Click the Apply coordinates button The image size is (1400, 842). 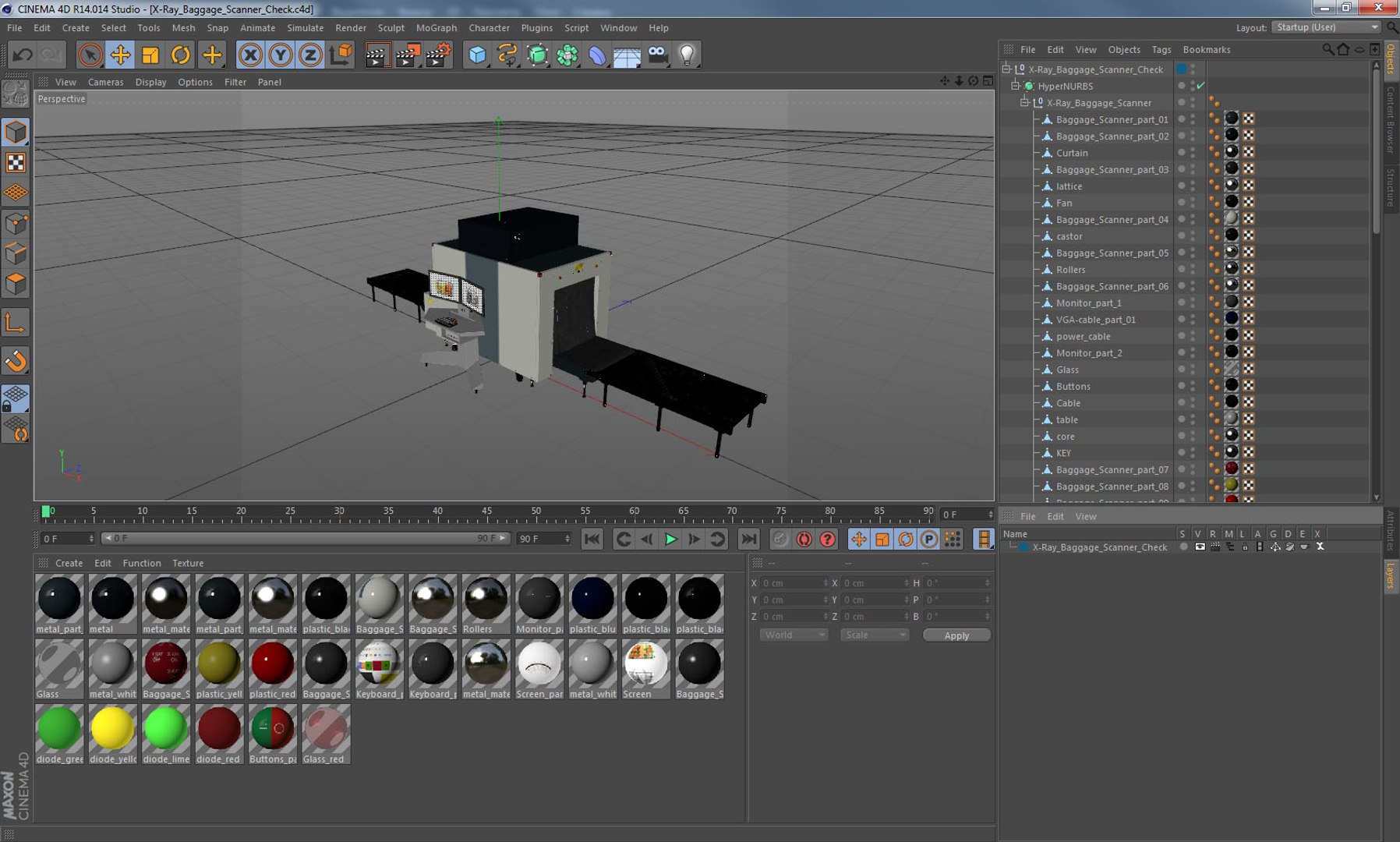(x=956, y=635)
